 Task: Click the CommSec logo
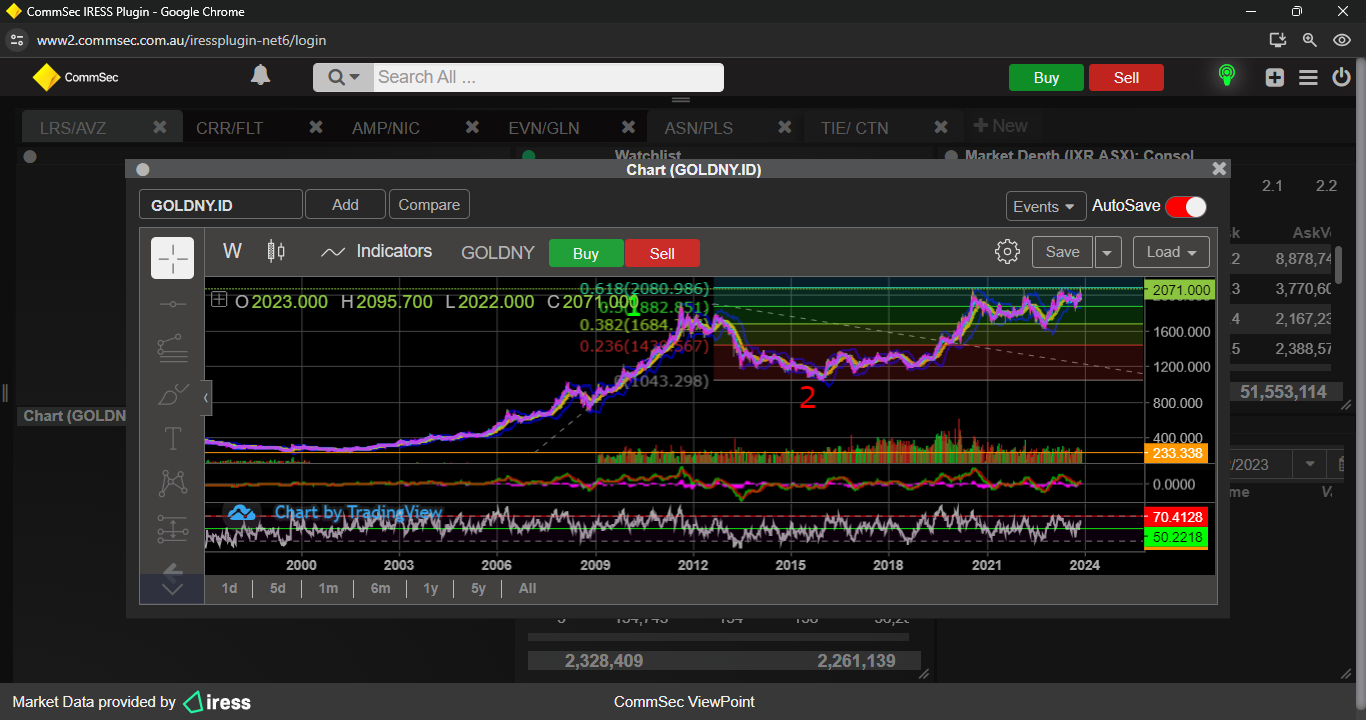pos(75,77)
